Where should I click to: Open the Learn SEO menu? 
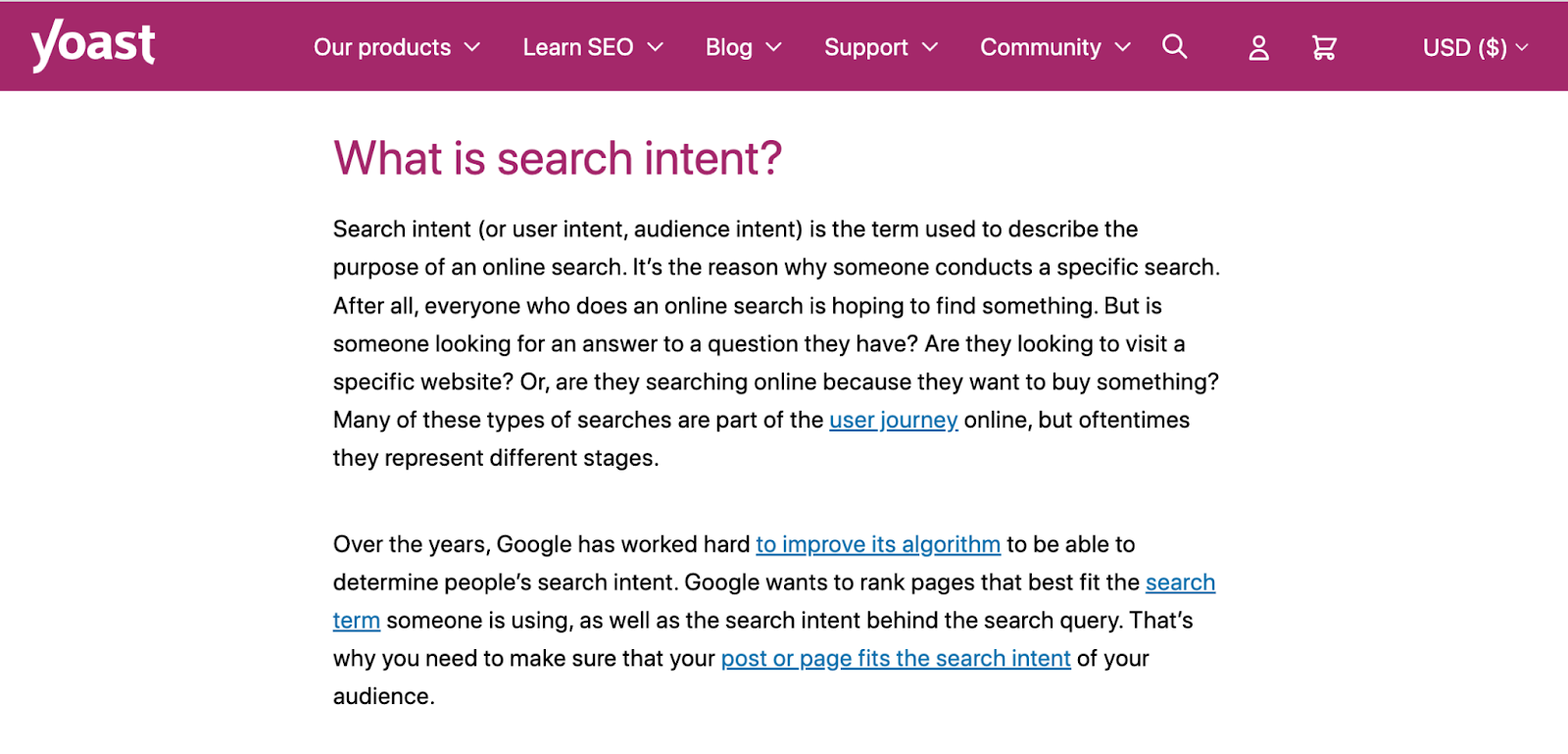(x=578, y=47)
